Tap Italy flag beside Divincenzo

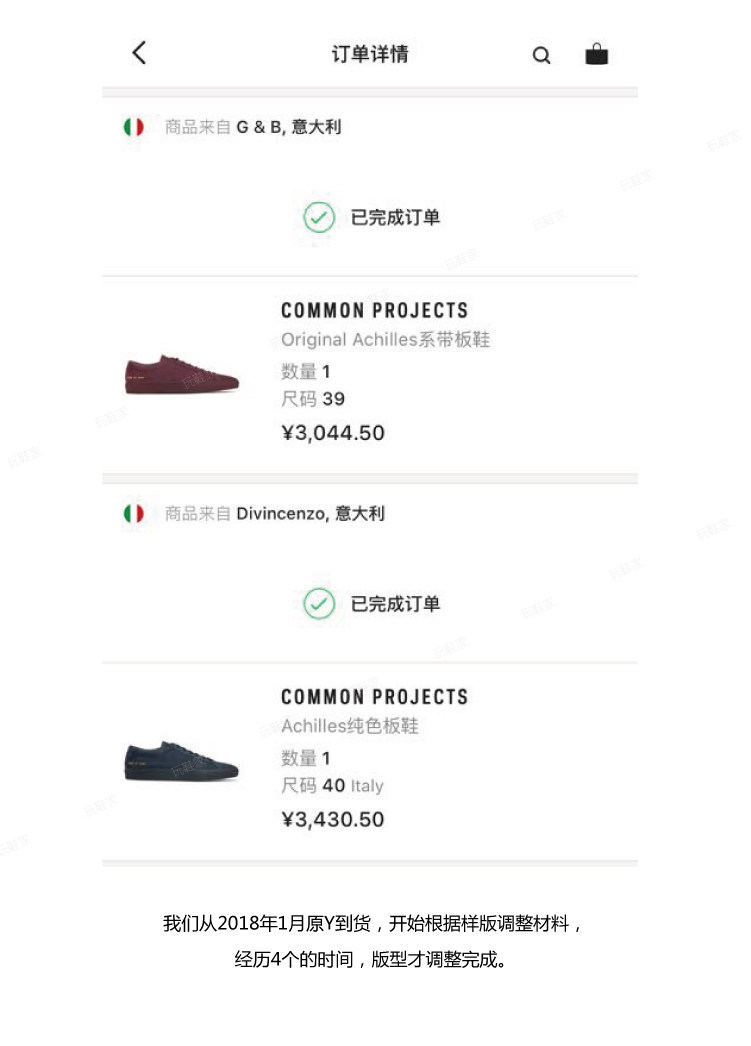[133, 513]
